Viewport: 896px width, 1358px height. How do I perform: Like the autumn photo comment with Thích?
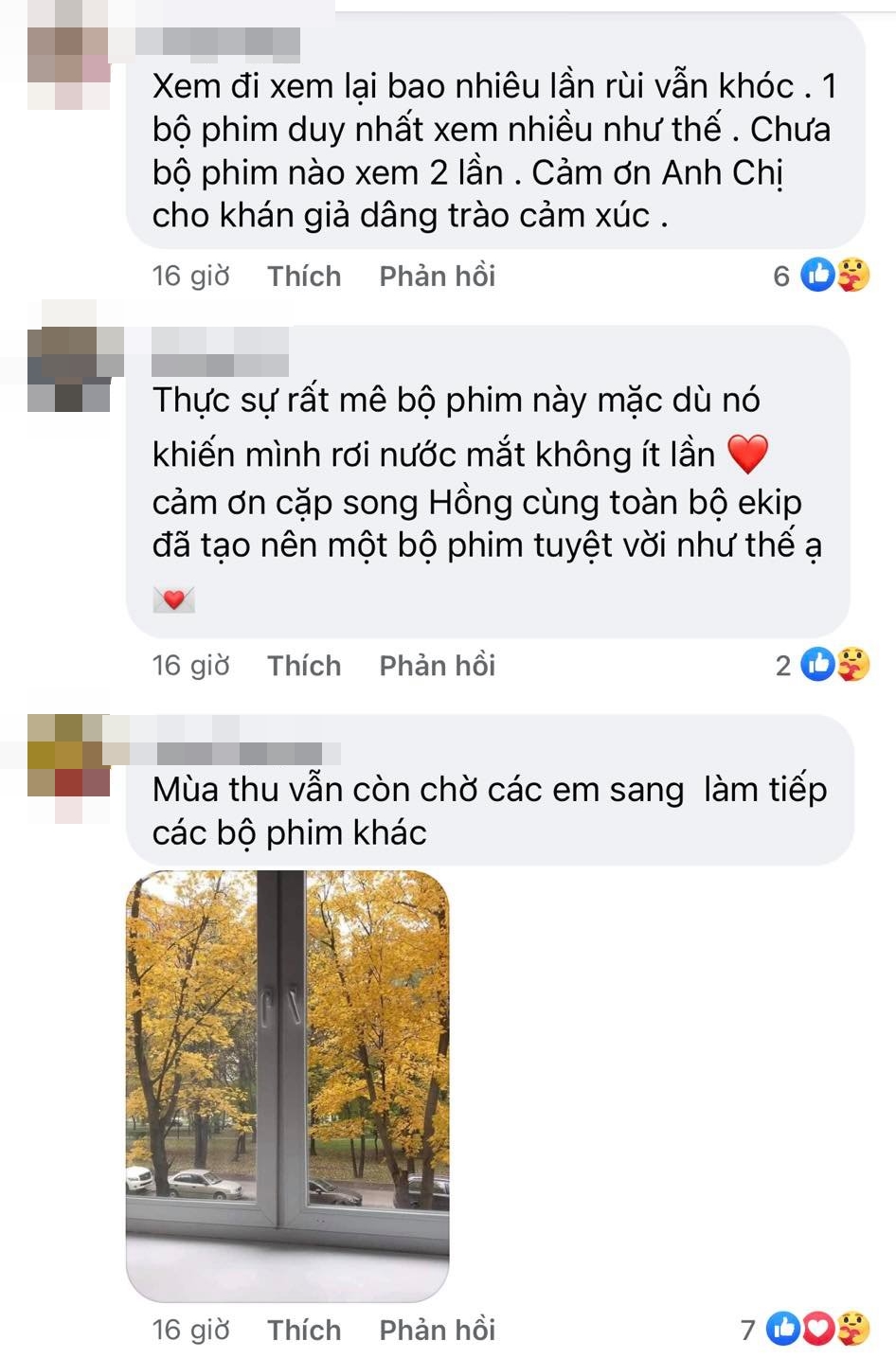(304, 1330)
